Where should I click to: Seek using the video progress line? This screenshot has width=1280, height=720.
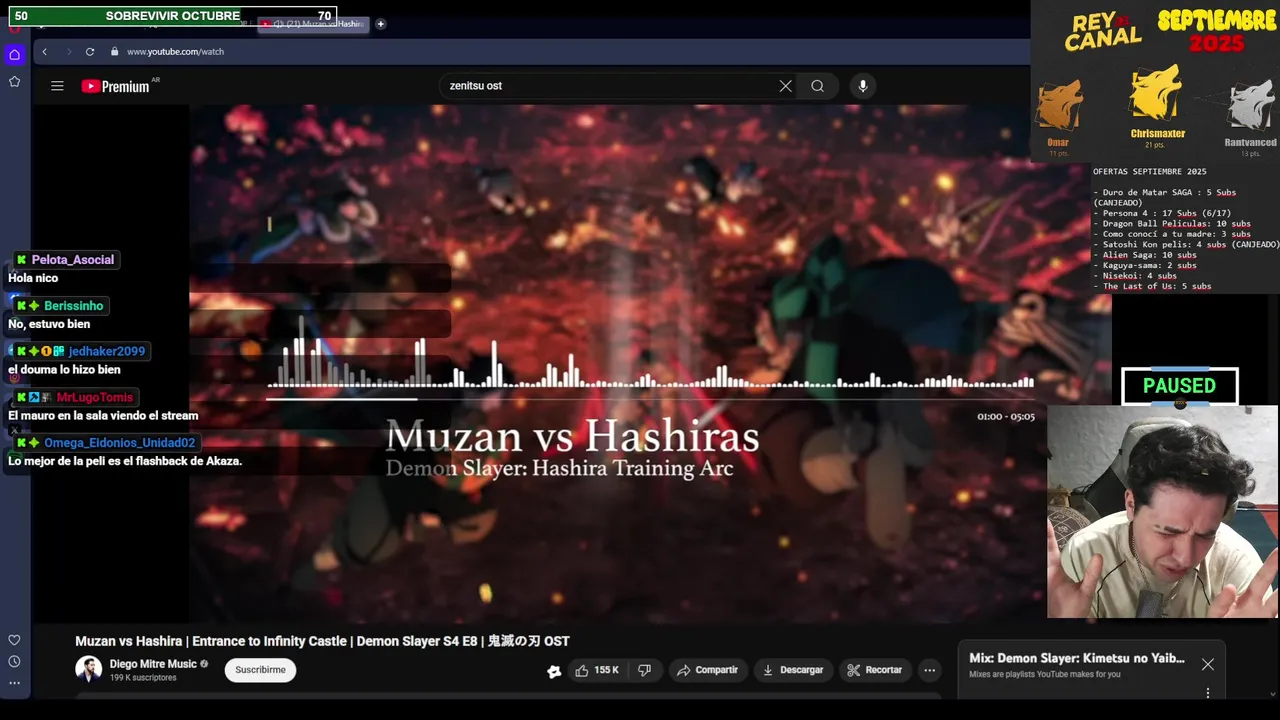(x=650, y=399)
